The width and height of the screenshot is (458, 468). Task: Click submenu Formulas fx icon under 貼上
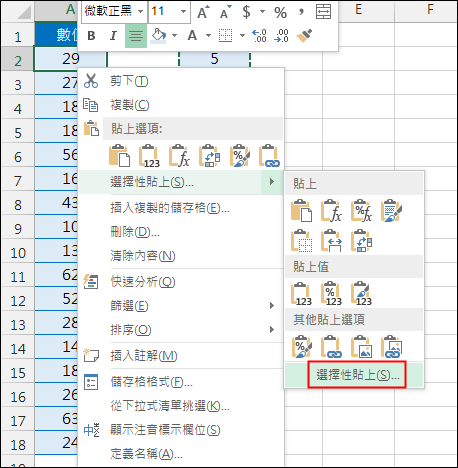pos(331,211)
